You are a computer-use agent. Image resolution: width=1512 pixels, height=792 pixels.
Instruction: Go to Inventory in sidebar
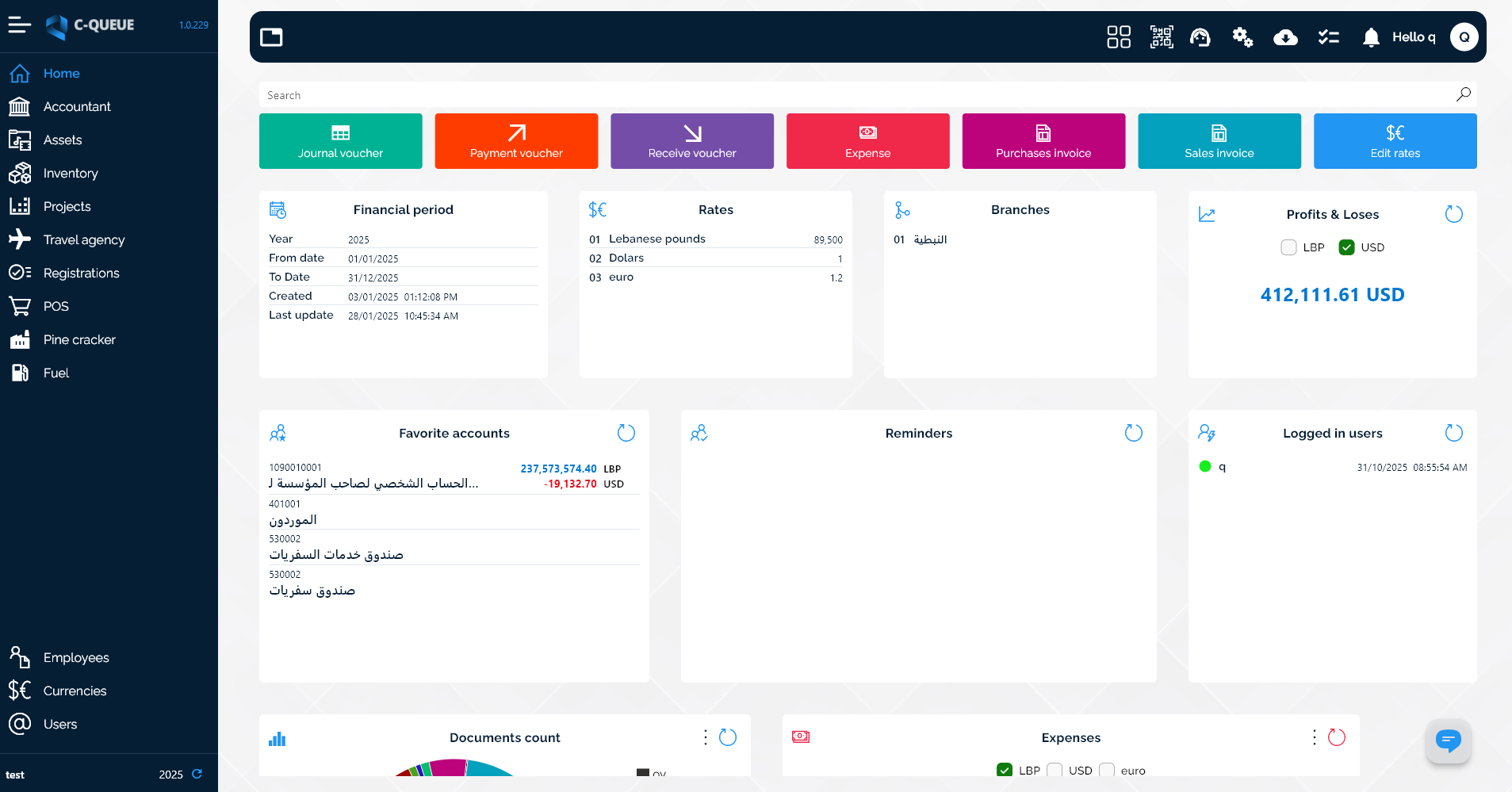click(71, 173)
